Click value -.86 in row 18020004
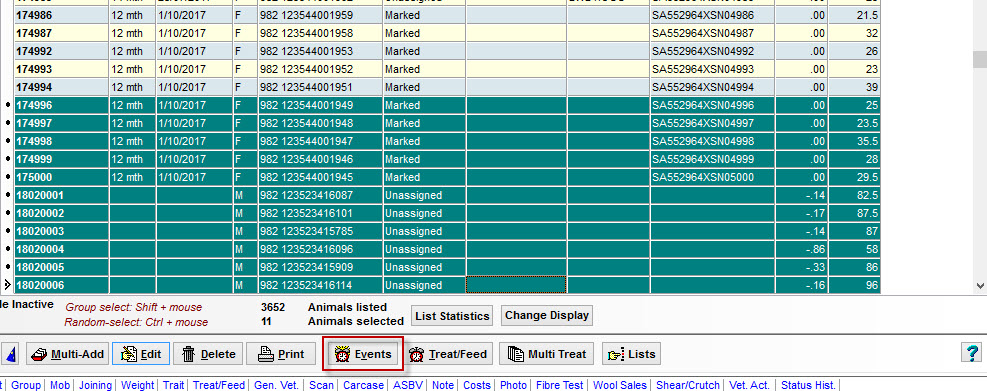The width and height of the screenshot is (987, 391). click(801, 249)
